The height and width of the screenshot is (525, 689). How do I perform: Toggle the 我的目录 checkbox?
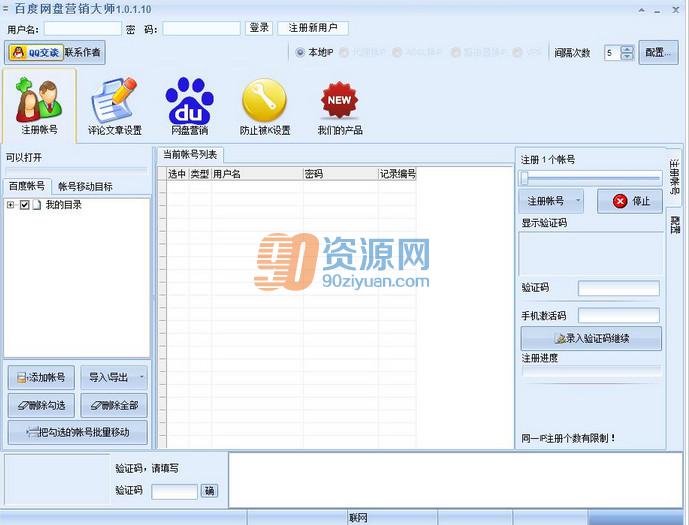pos(25,205)
